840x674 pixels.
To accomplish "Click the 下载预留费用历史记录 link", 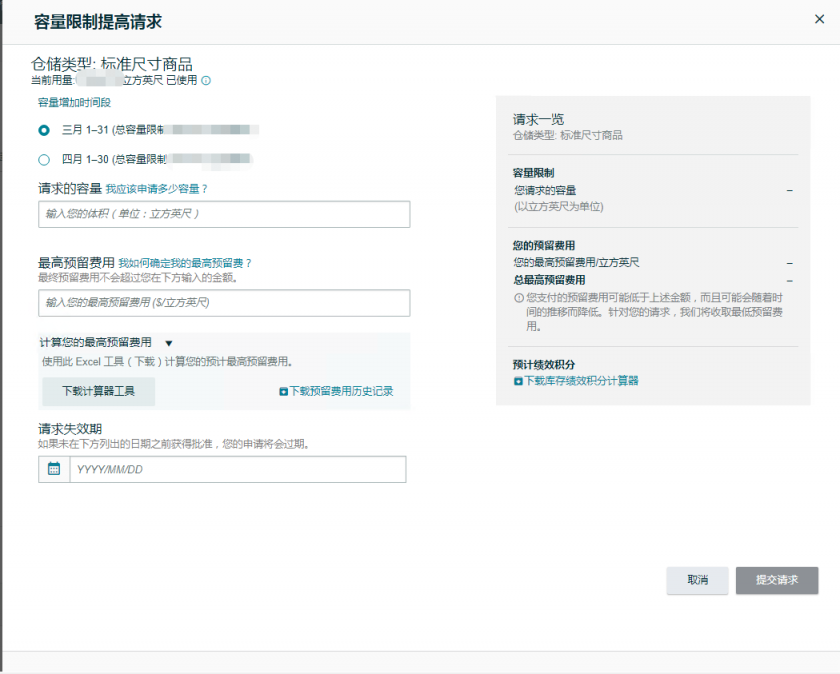I will [341, 391].
